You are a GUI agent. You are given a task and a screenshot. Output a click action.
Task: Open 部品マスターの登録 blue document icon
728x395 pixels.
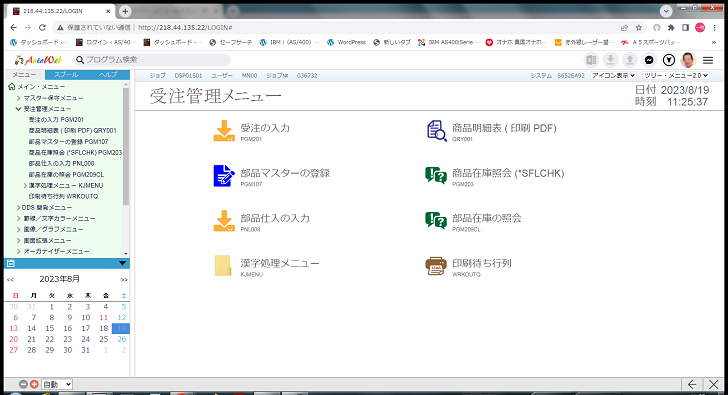(x=224, y=176)
